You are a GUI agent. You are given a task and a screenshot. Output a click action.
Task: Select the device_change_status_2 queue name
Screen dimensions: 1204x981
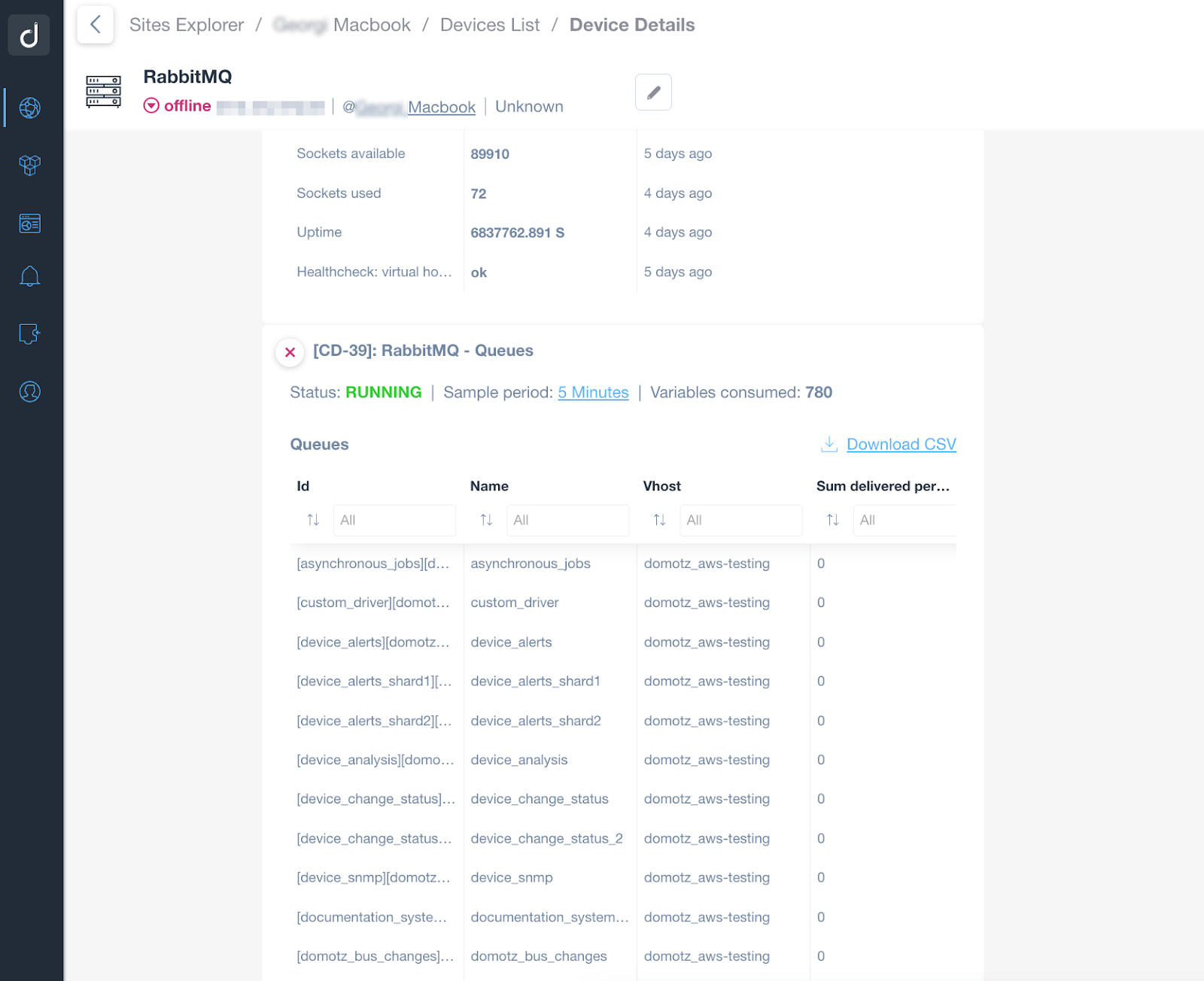546,838
